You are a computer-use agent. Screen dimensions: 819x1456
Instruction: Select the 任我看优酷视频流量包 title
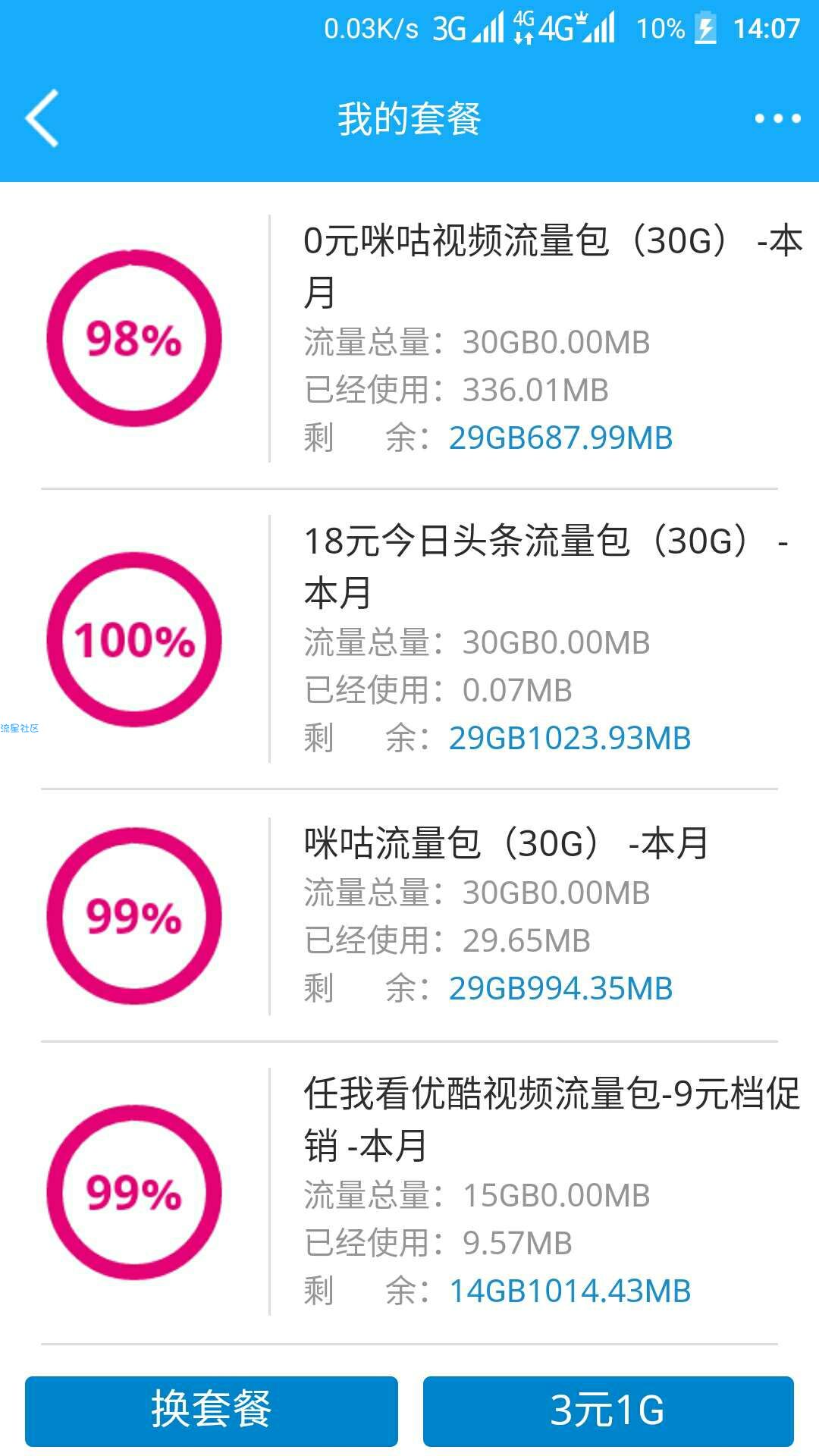[x=552, y=1119]
